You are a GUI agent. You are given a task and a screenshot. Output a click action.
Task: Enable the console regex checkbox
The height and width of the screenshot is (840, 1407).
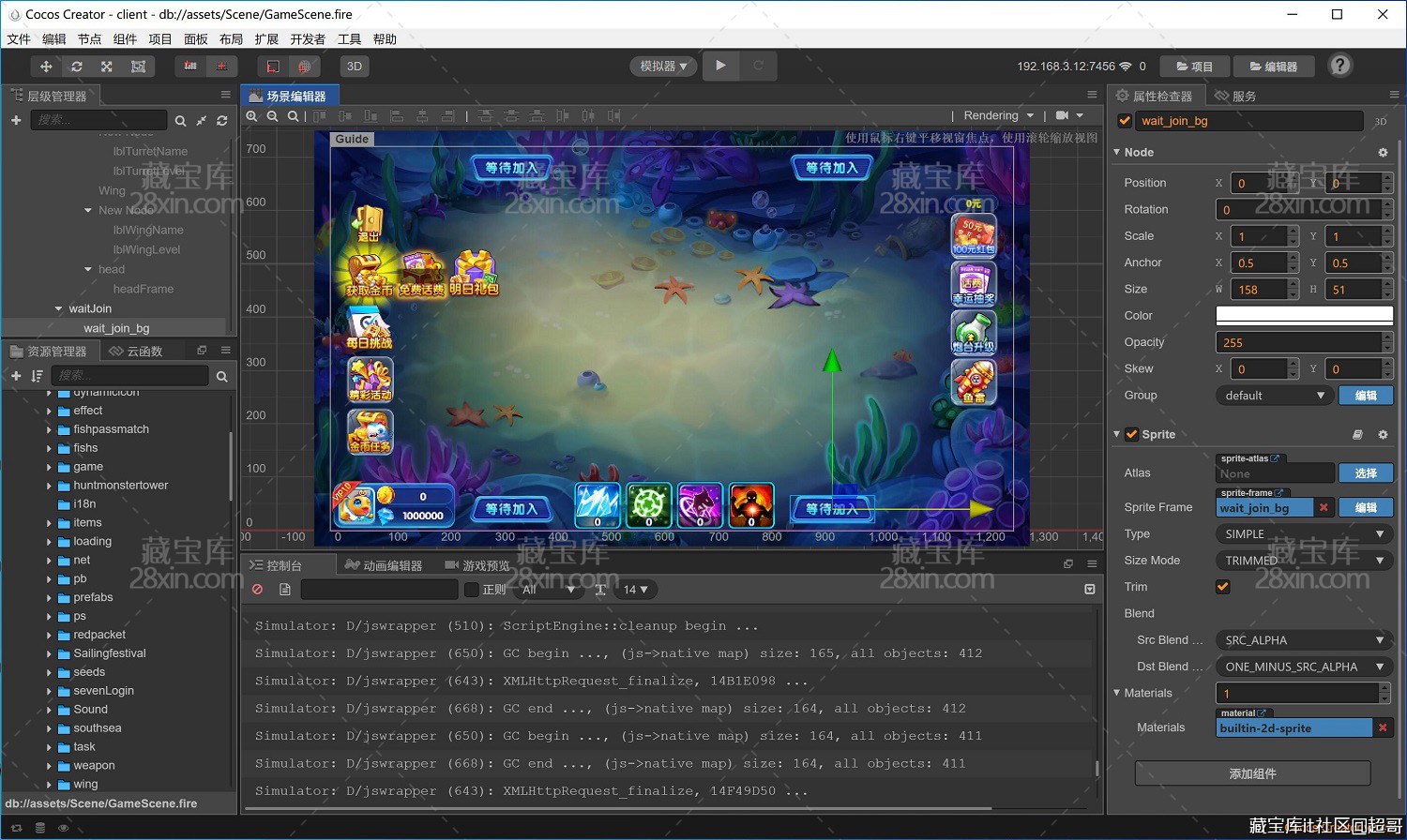point(472,590)
